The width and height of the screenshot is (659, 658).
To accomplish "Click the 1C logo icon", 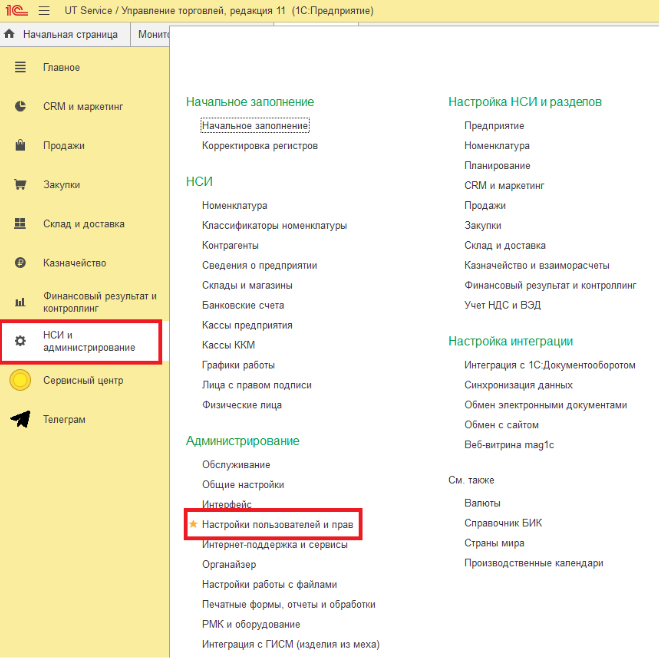I will (x=16, y=11).
